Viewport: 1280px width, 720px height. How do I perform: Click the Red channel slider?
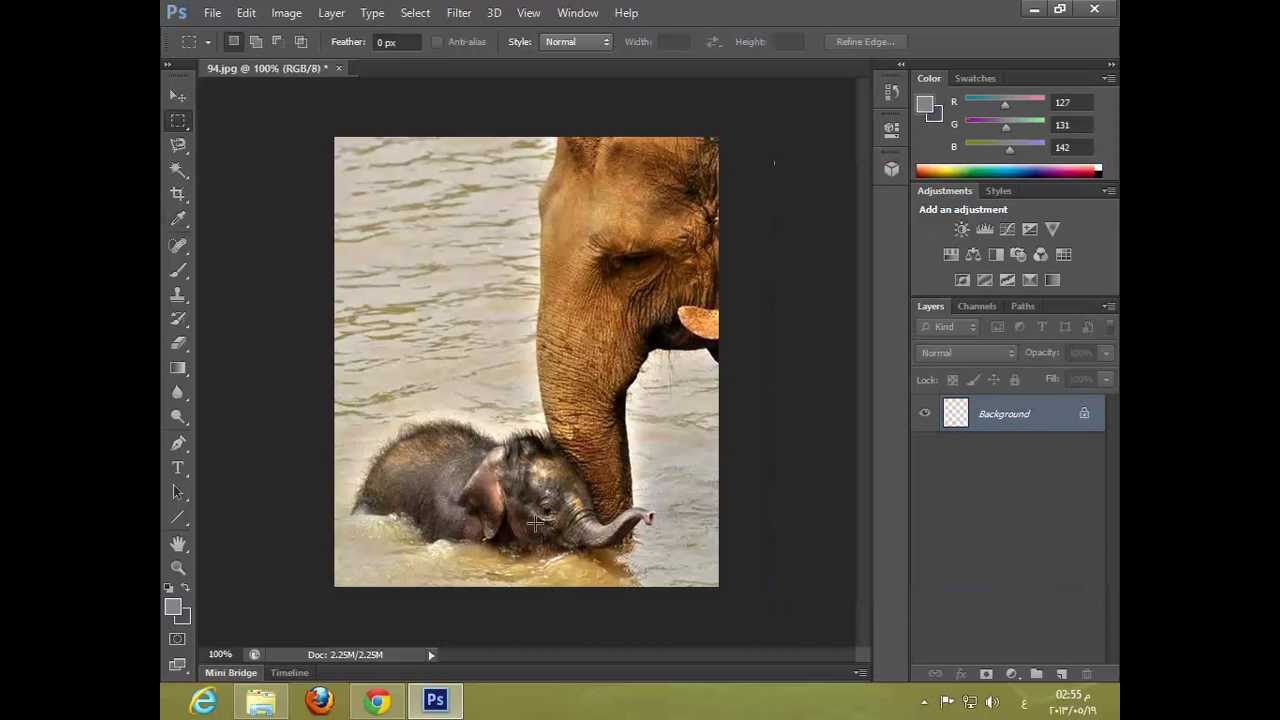1005,102
